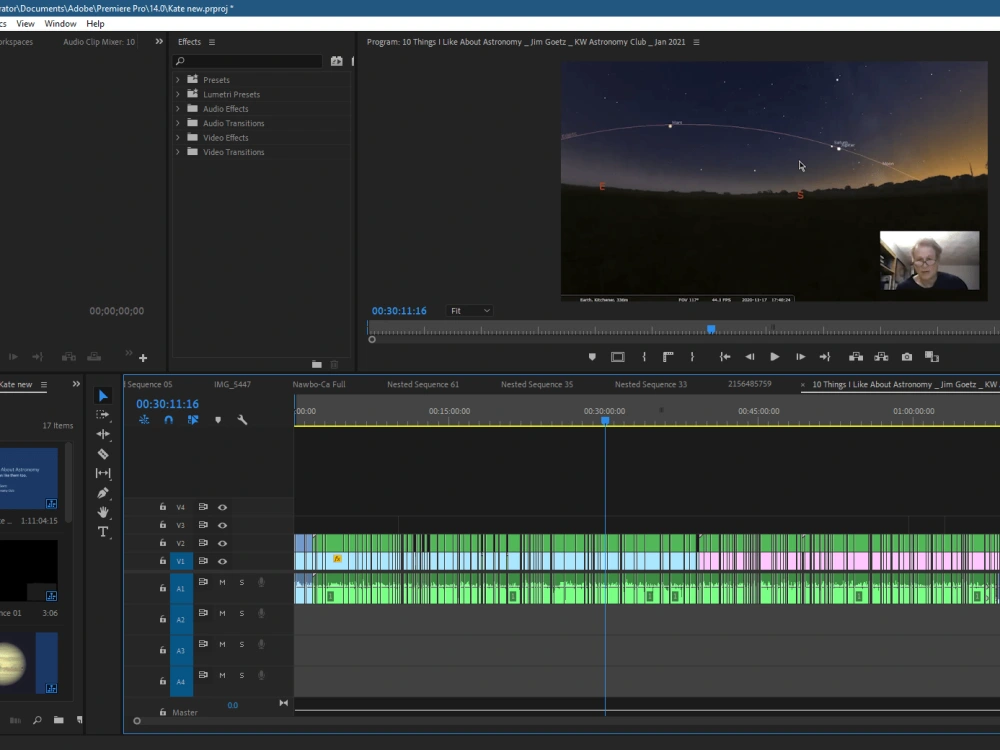Solo the A2 audio track
The height and width of the screenshot is (750, 1000).
pos(242,614)
